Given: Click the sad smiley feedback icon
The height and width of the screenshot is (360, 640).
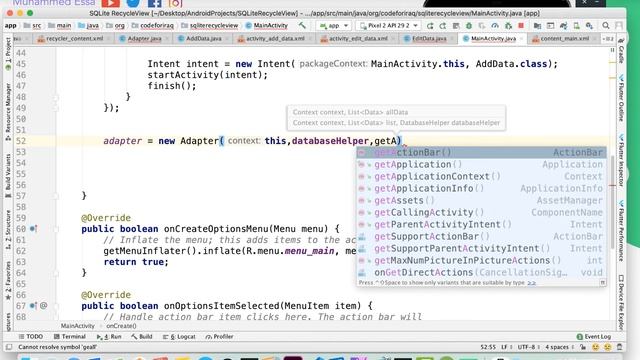Looking at the screenshot, I should tap(608, 347).
